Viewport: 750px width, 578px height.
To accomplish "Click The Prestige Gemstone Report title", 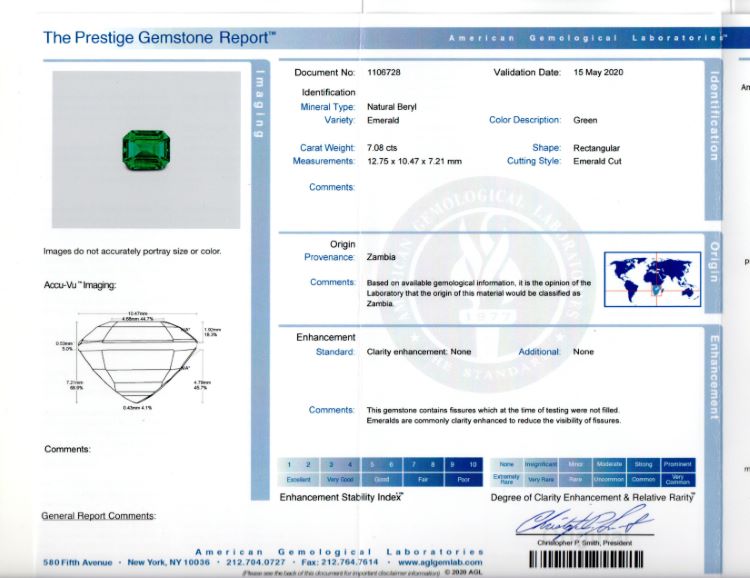I will pos(160,38).
